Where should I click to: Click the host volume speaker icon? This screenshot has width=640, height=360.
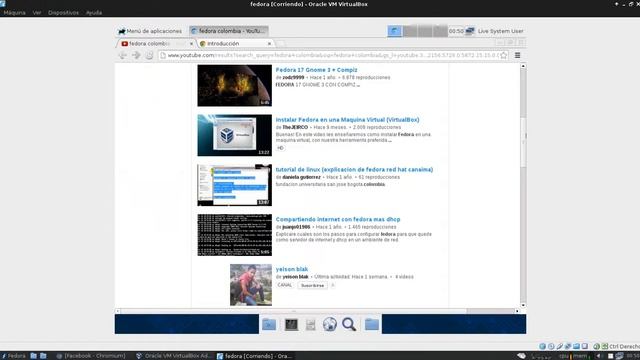click(x=600, y=356)
